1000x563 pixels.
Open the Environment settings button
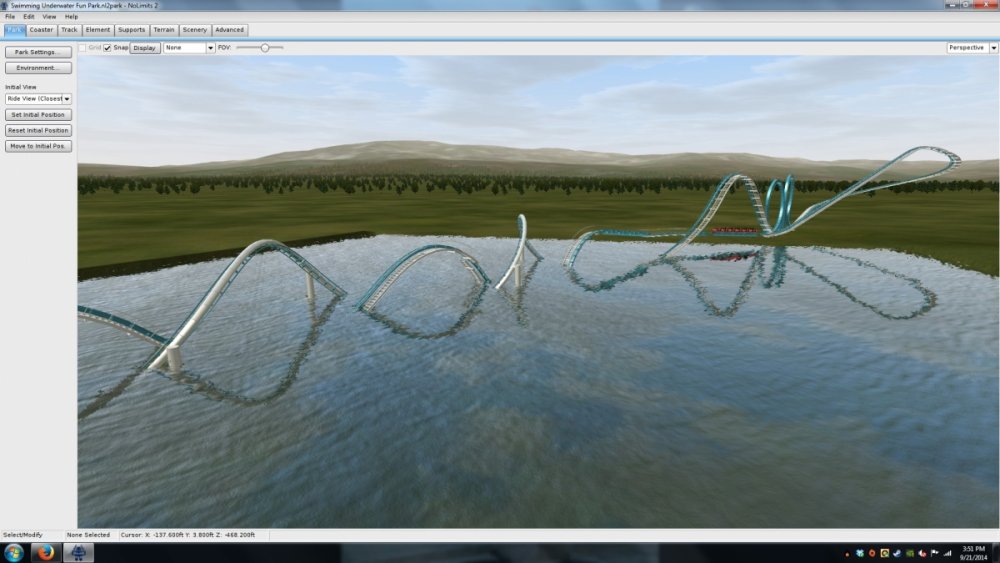[x=38, y=68]
